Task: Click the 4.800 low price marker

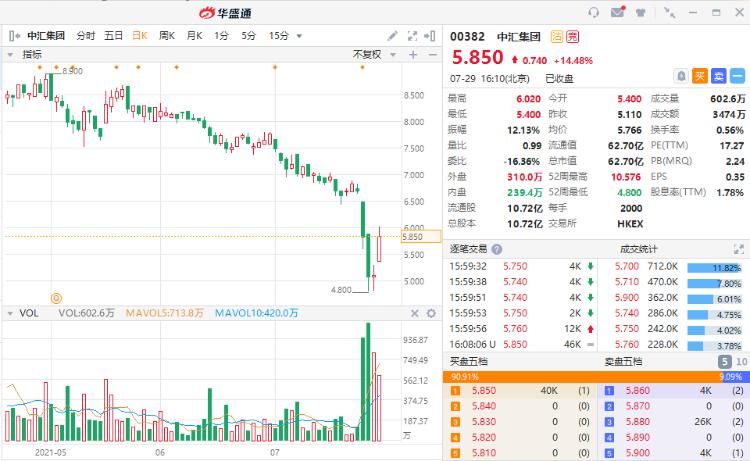Action: [341, 290]
